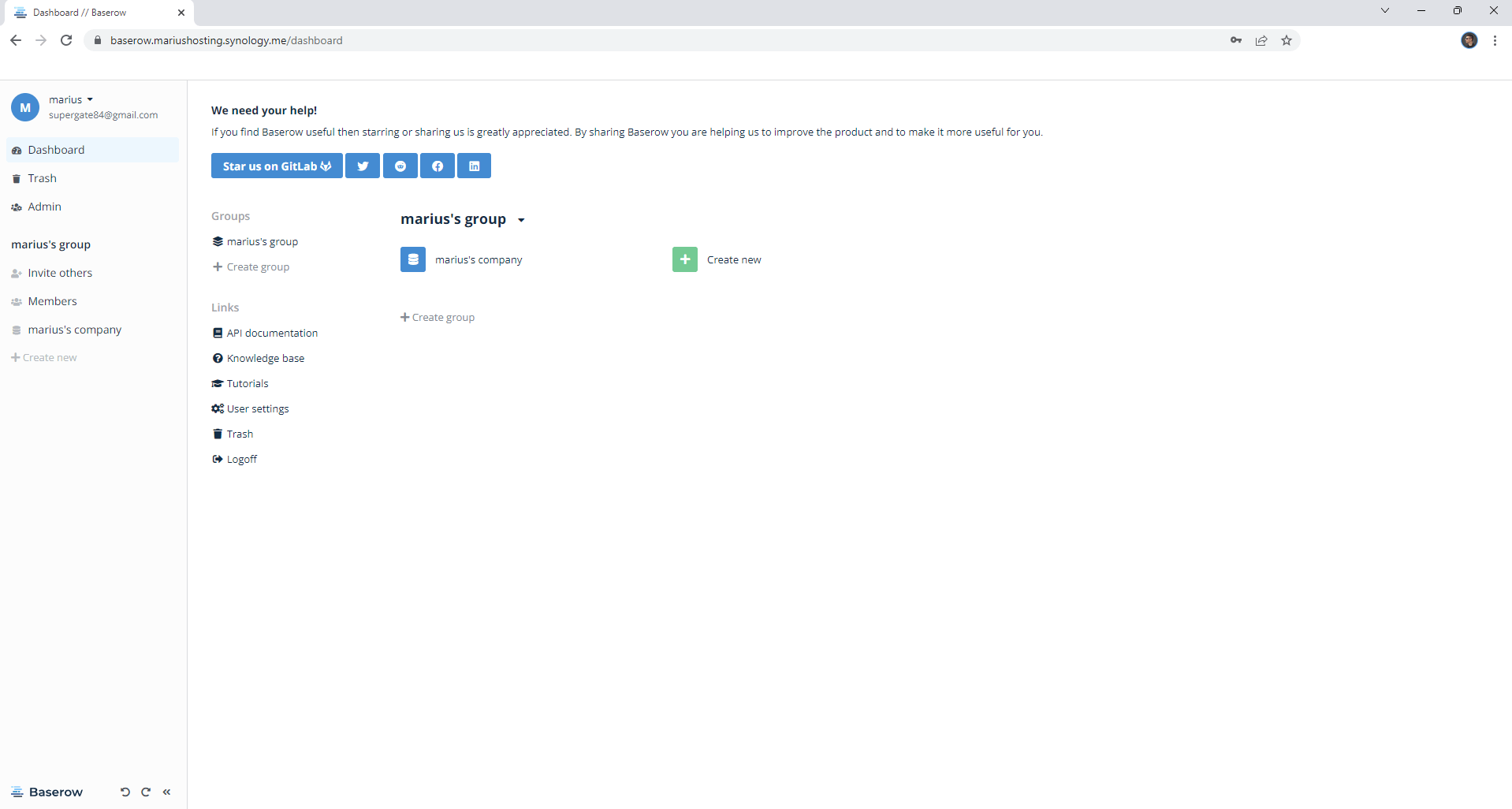Open the Chrome profile avatar

point(1469,40)
